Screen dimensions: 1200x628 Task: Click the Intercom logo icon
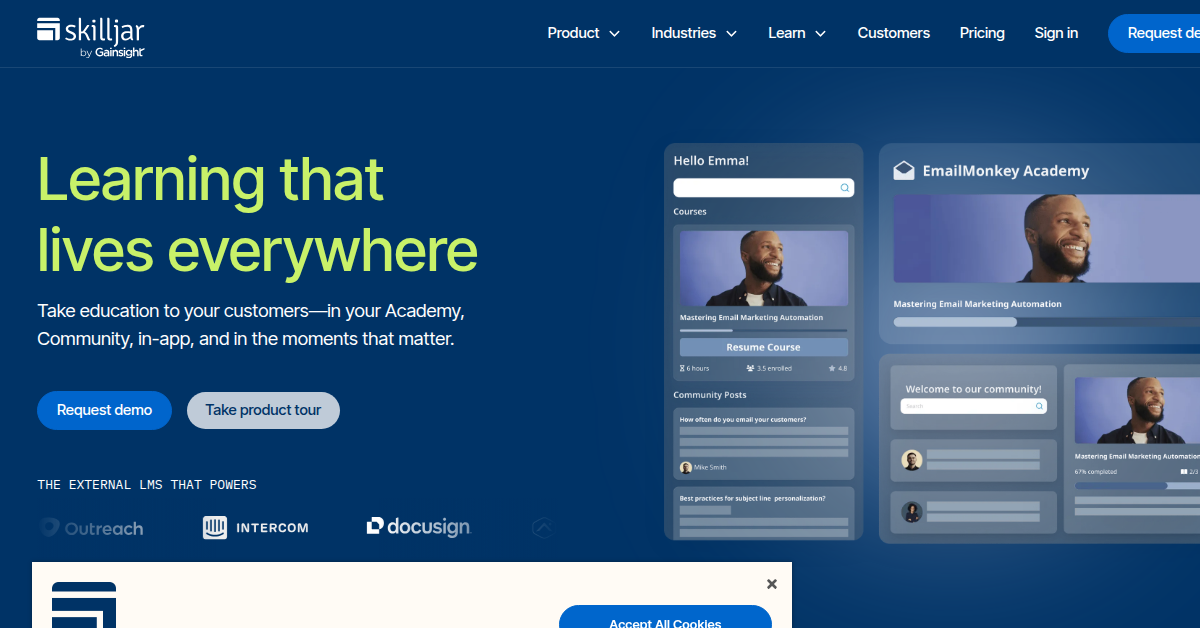pyautogui.click(x=214, y=527)
